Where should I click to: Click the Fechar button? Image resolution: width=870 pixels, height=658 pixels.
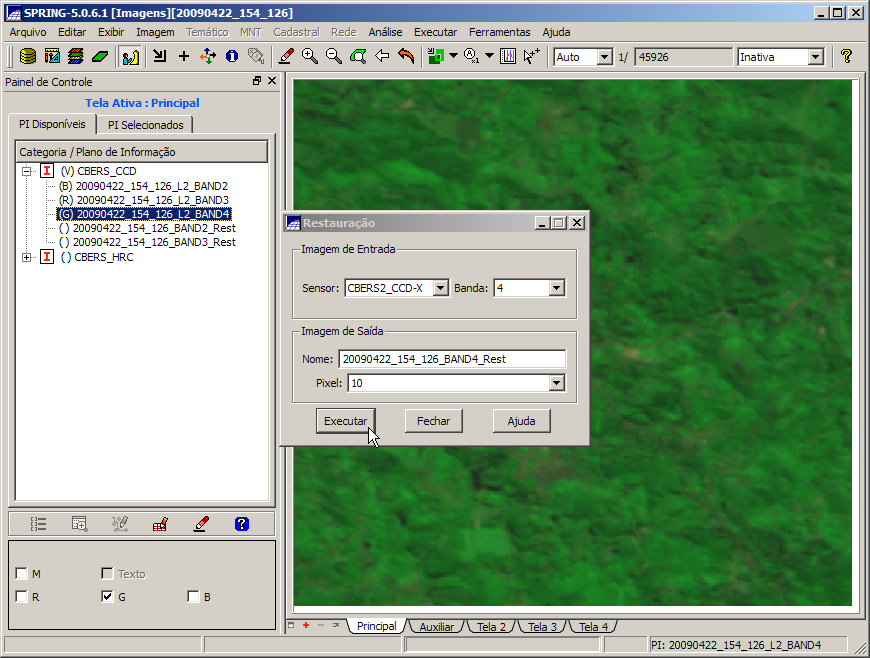[433, 421]
